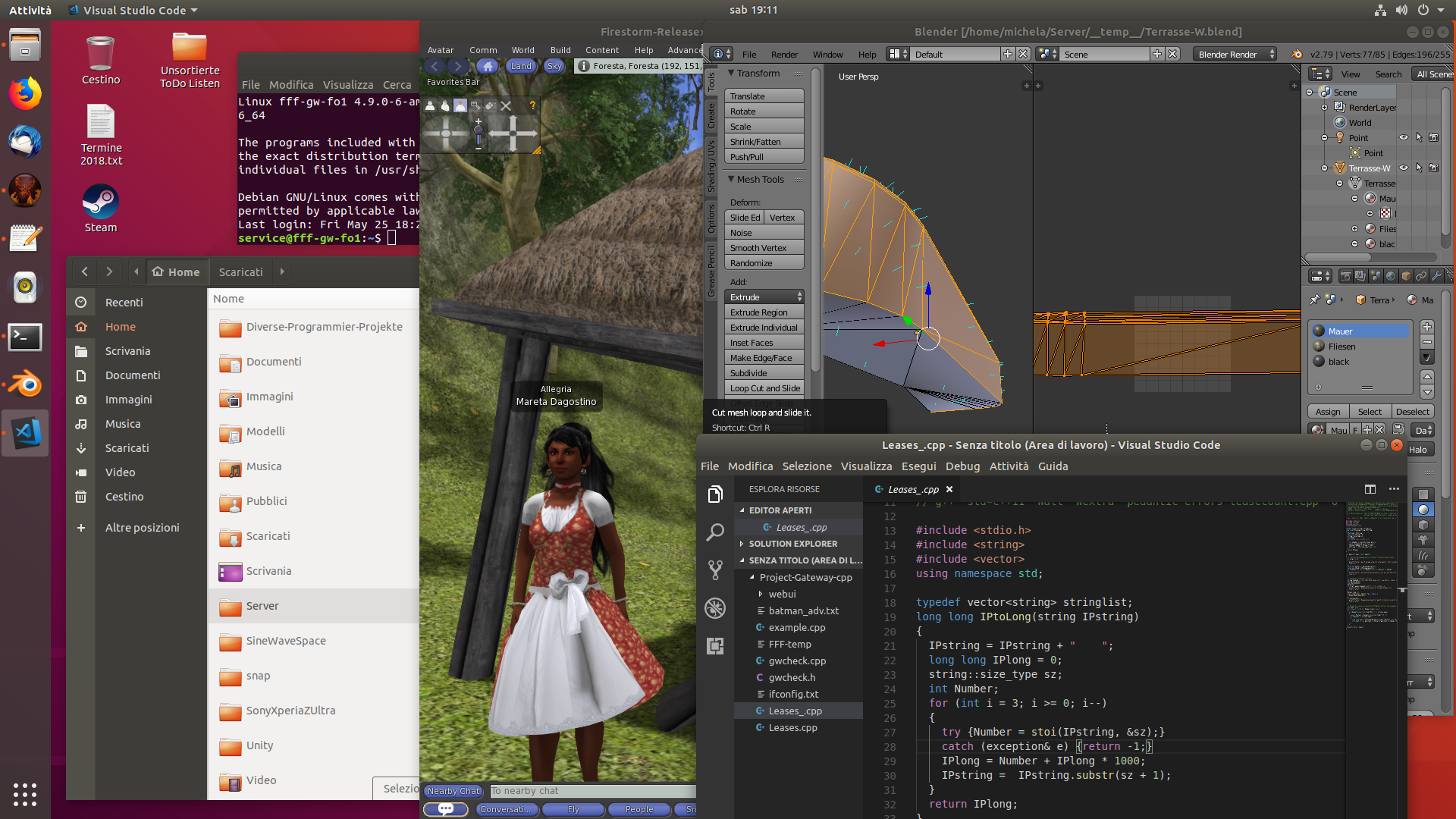Remove the selected material slot in Blender
This screenshot has height=819, width=1456.
1427,342
